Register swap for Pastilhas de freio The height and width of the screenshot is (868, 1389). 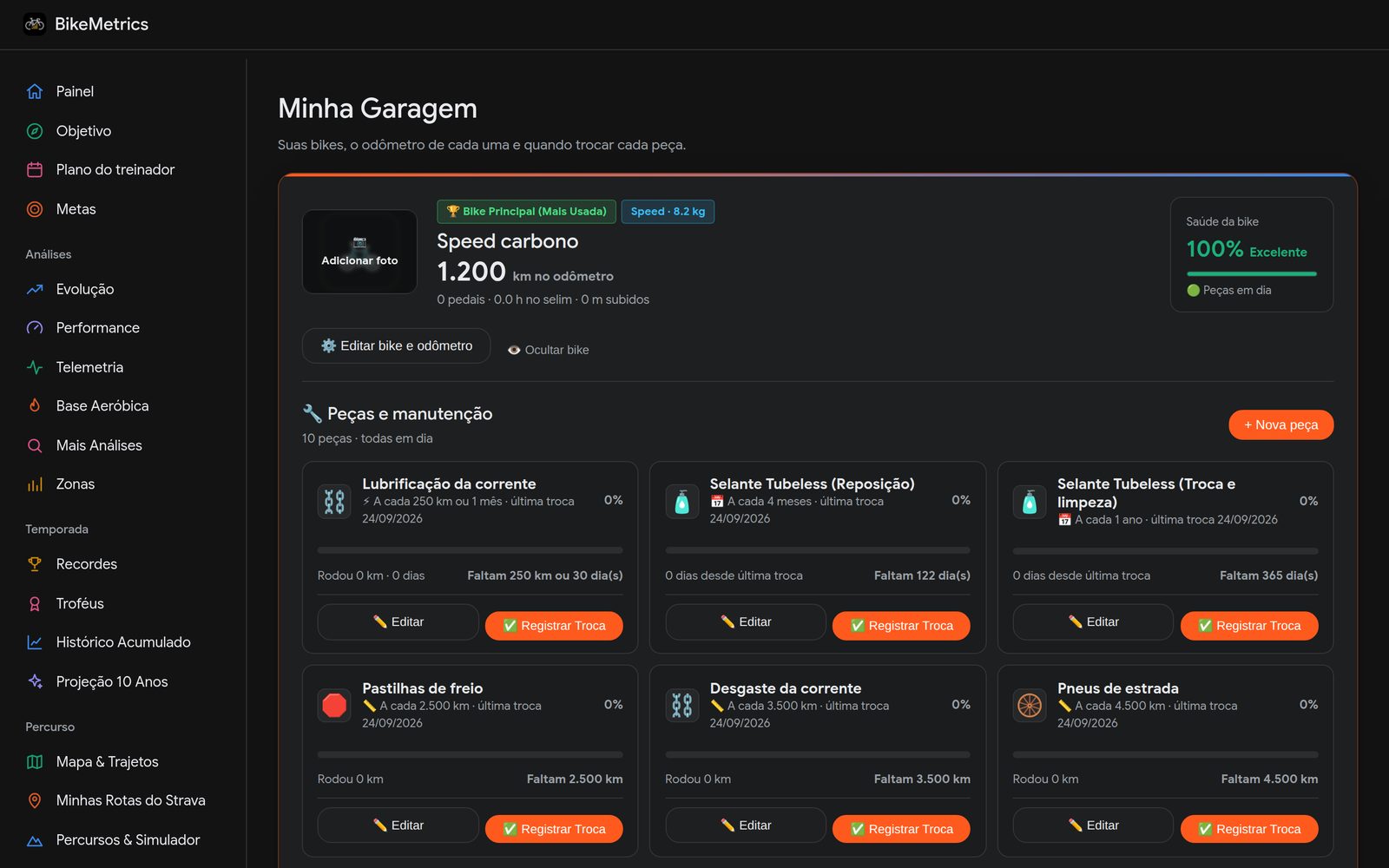554,829
